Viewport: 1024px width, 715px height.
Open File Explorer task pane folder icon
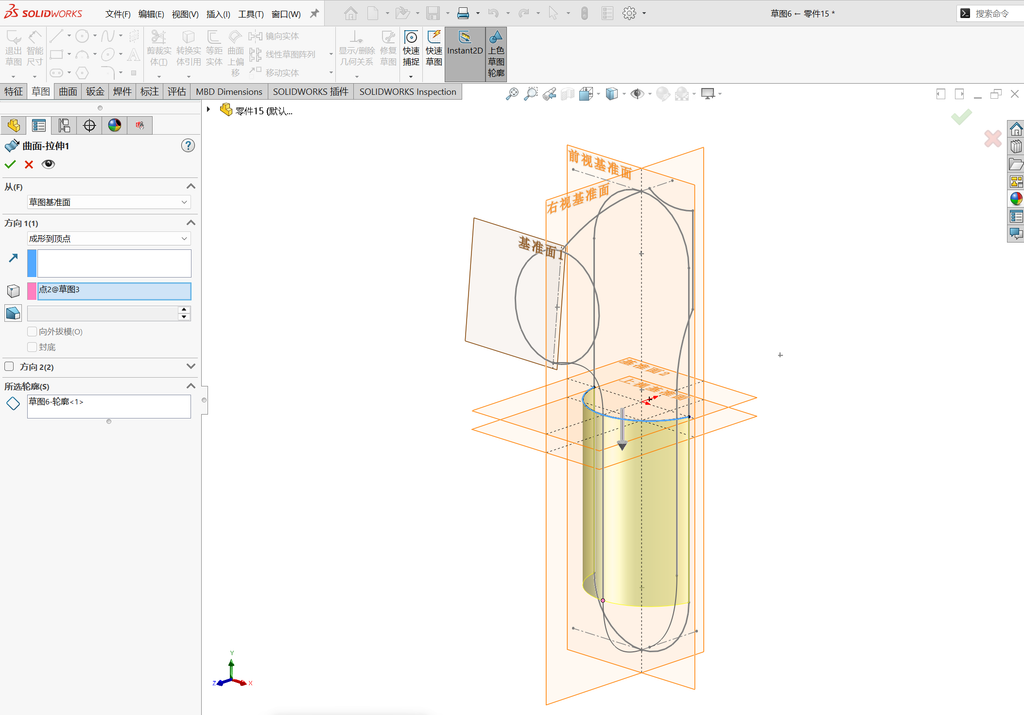click(1016, 163)
